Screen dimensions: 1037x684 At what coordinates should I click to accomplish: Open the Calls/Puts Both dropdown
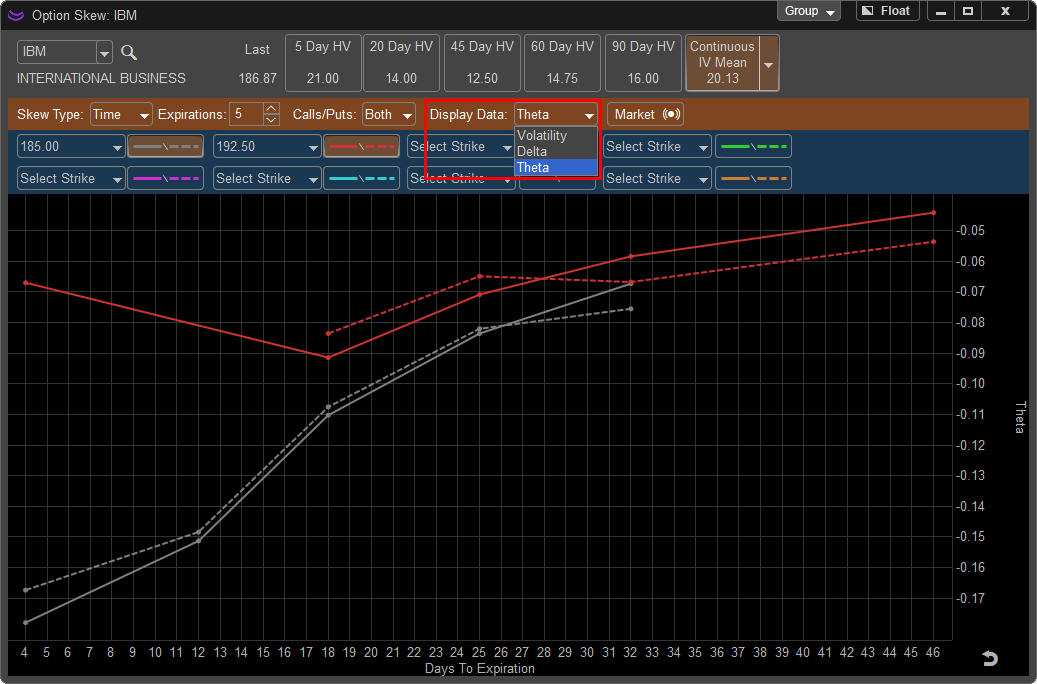(389, 114)
